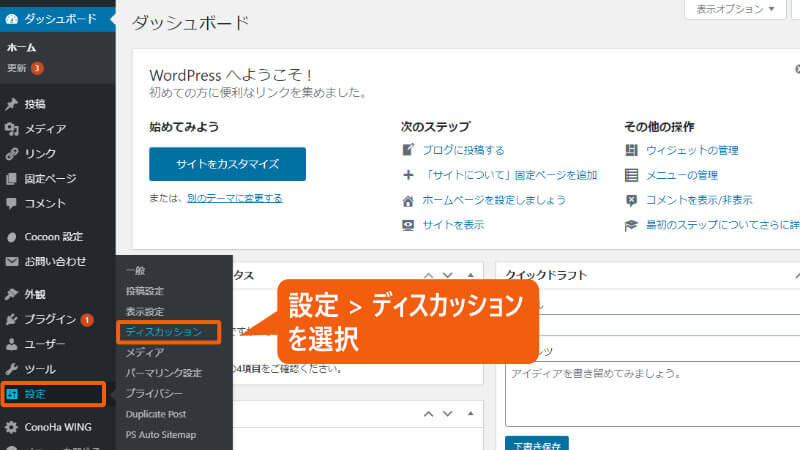Click the 別のテーマに変更する link
The image size is (800, 450).
(235, 198)
